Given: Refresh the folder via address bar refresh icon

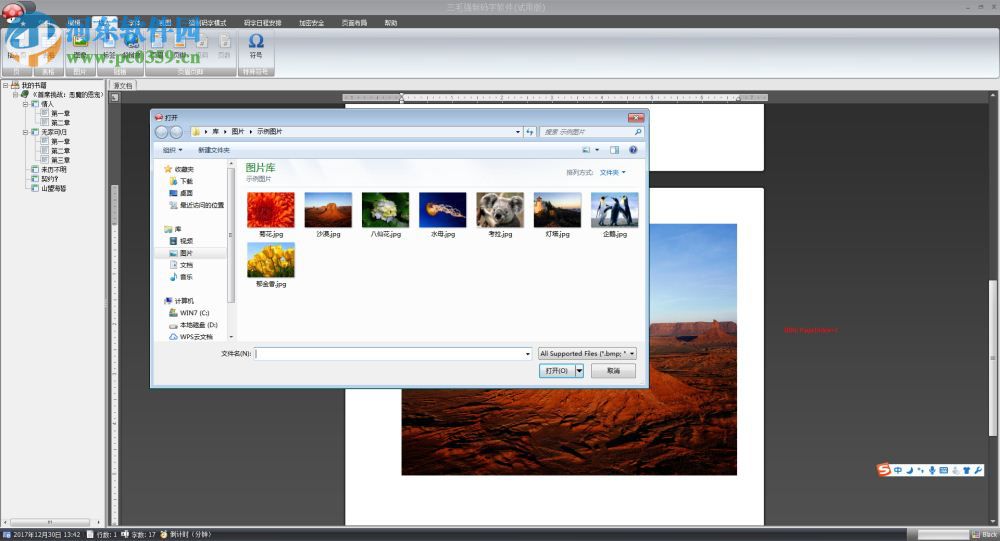Looking at the screenshot, I should coord(529,132).
